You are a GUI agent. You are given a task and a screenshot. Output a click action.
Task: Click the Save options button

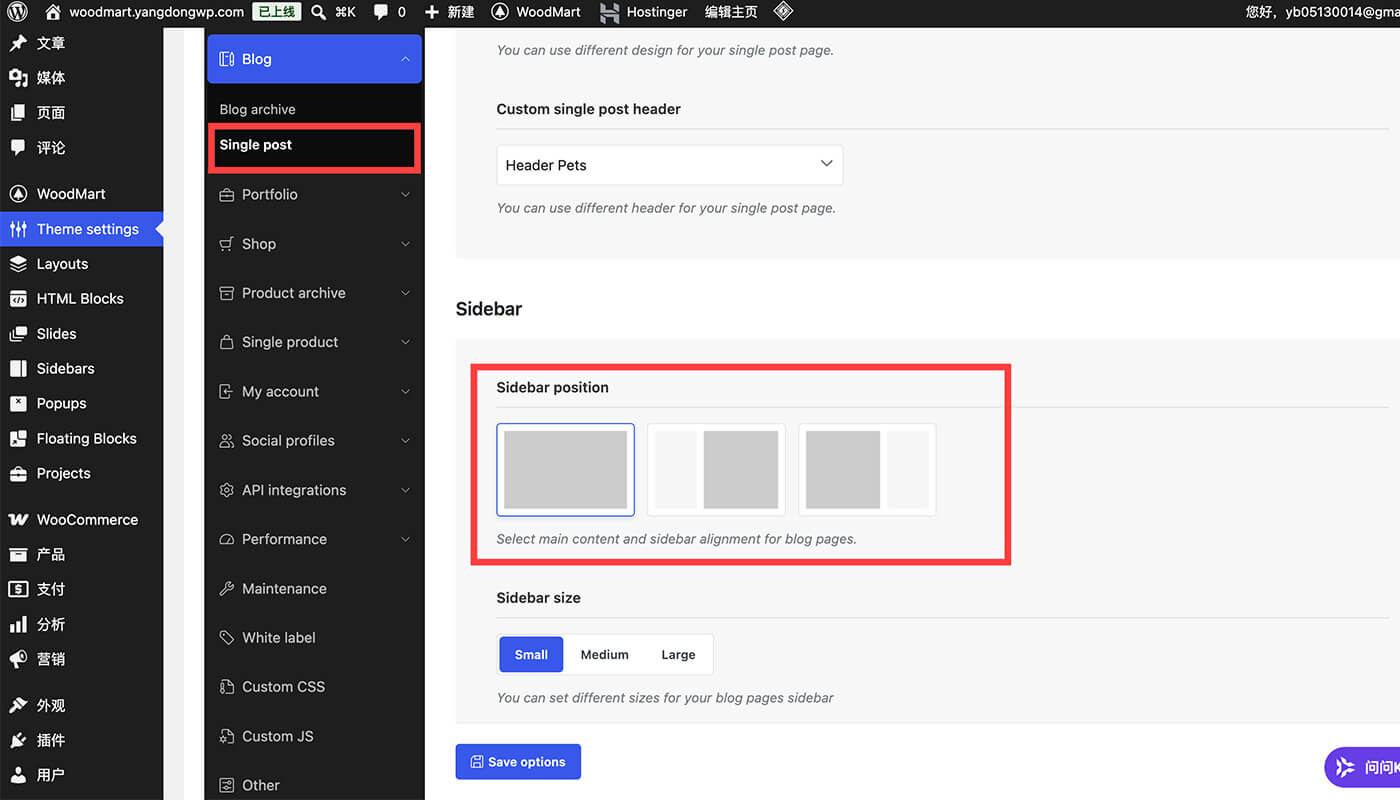pos(518,762)
